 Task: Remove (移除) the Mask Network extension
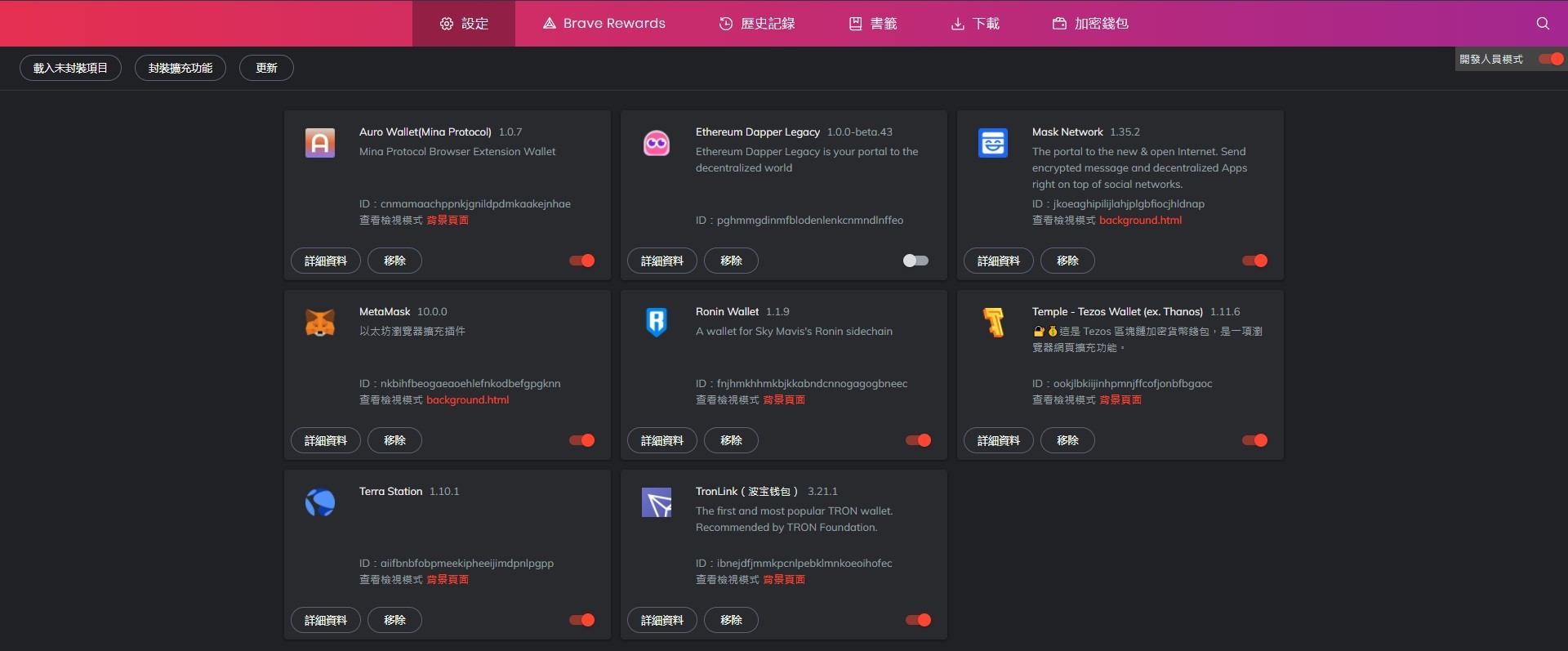[1067, 261]
